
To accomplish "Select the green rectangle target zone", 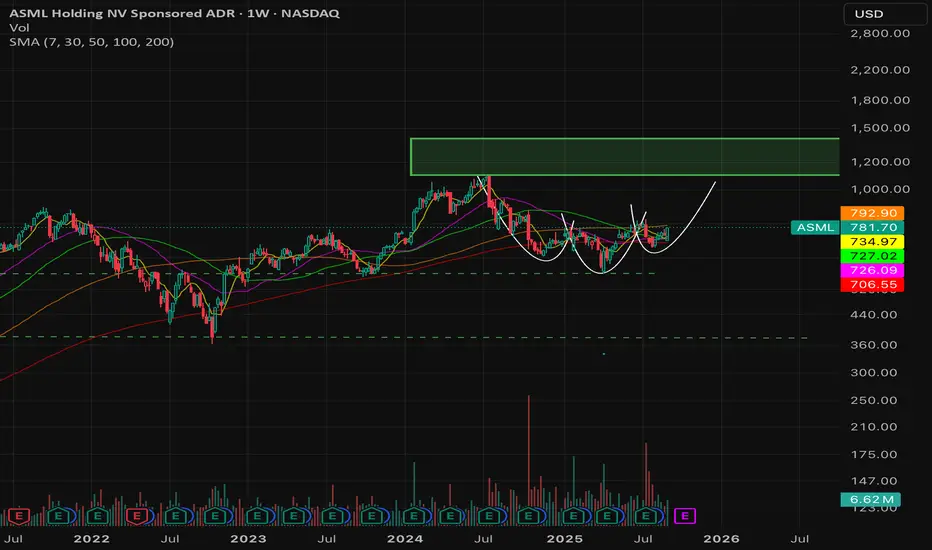I will pyautogui.click(x=625, y=157).
